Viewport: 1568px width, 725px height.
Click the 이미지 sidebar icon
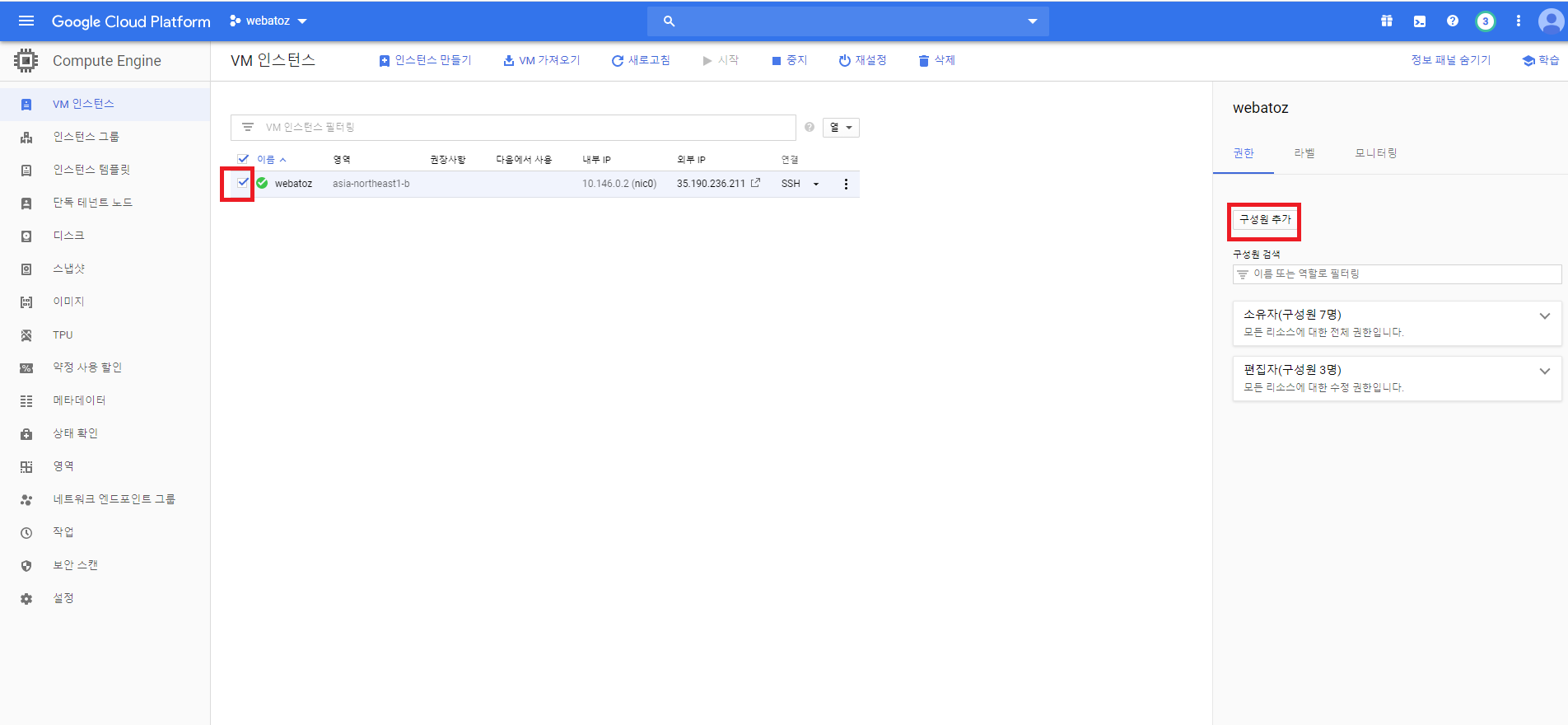tap(26, 302)
